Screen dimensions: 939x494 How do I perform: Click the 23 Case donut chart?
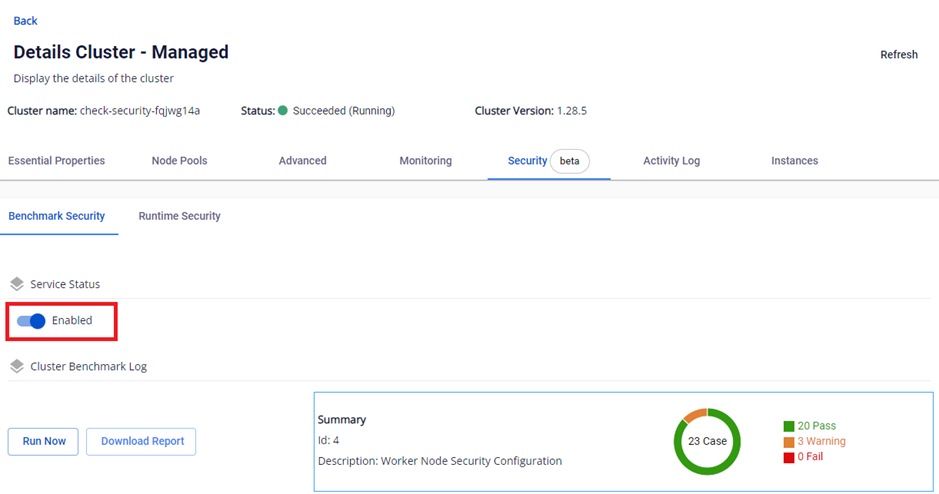(707, 441)
